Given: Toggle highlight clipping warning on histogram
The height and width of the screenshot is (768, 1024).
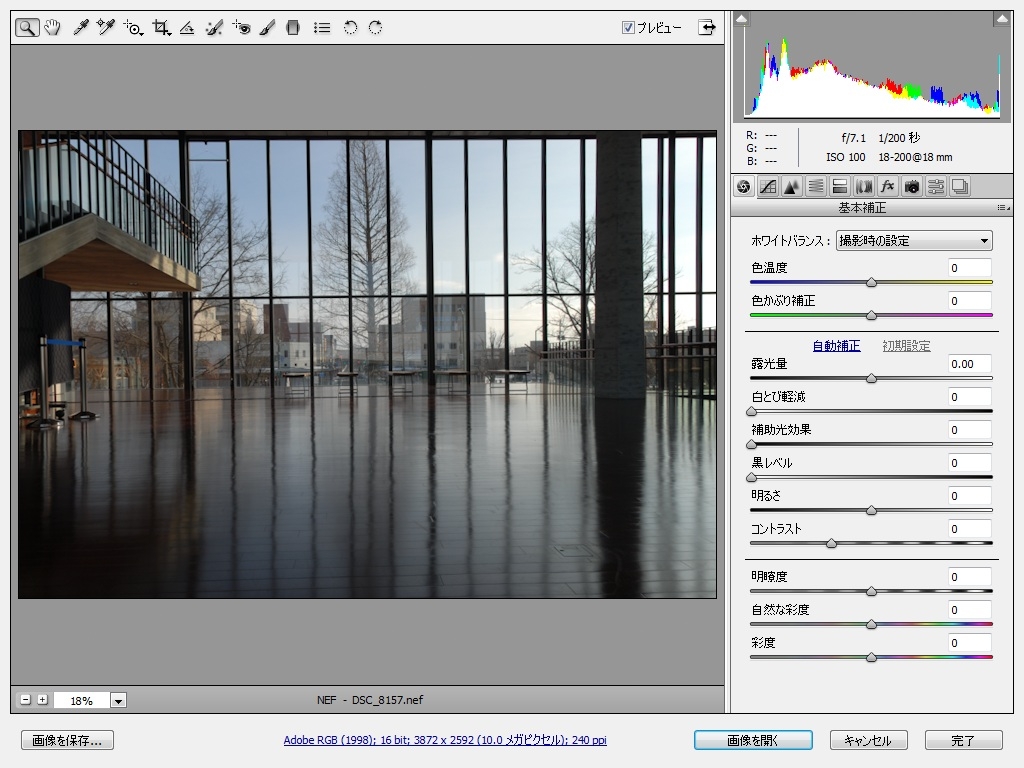Looking at the screenshot, I should click(1001, 19).
